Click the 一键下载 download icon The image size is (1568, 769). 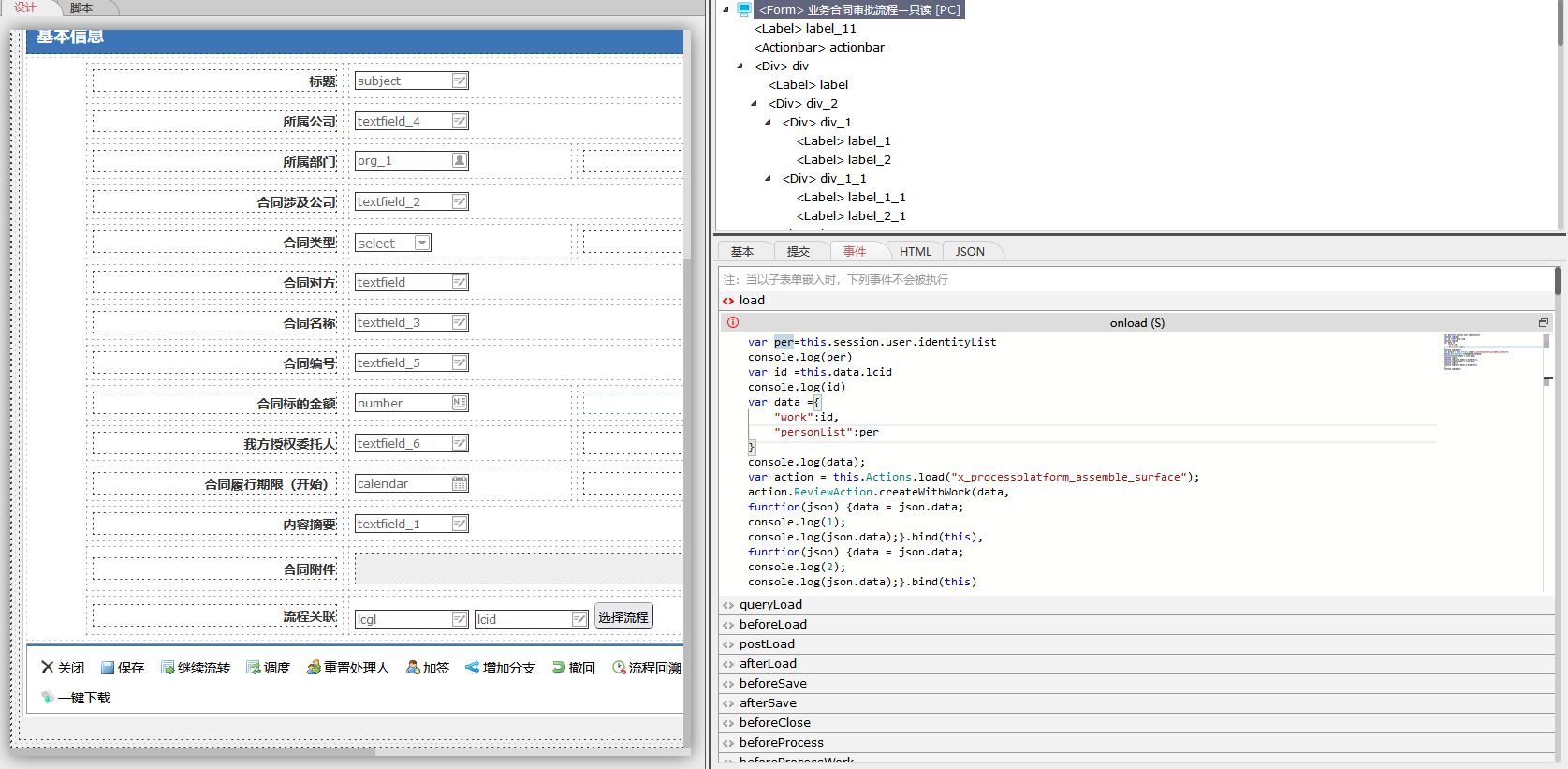[48, 698]
